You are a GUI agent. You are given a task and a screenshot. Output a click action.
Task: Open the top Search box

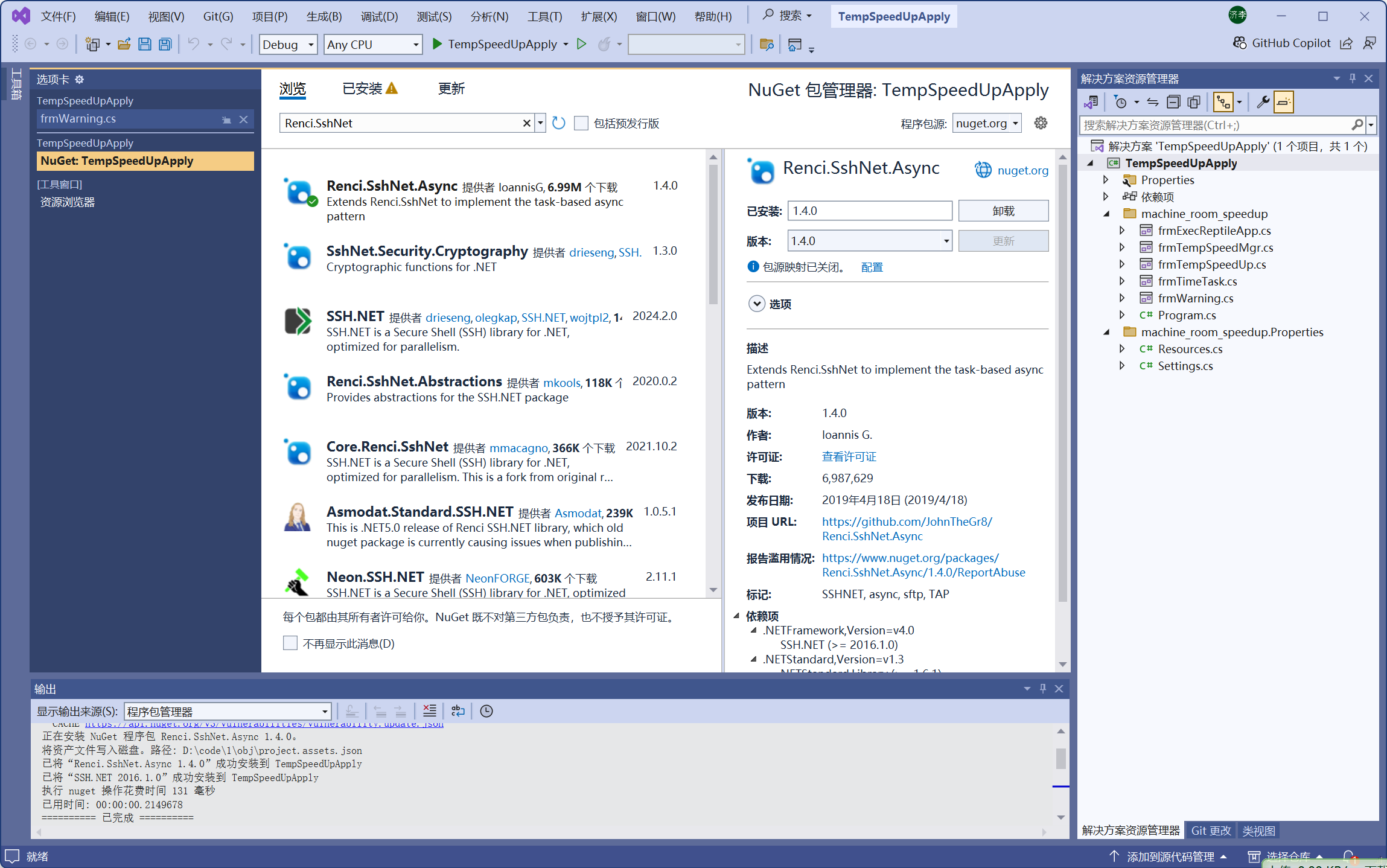pyautogui.click(x=787, y=16)
